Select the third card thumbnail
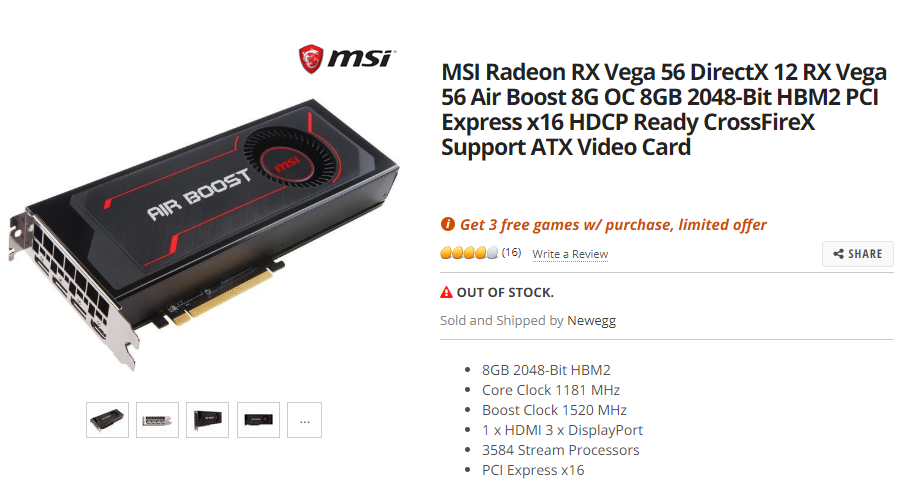Screen dimensions: 923x492 [207, 420]
